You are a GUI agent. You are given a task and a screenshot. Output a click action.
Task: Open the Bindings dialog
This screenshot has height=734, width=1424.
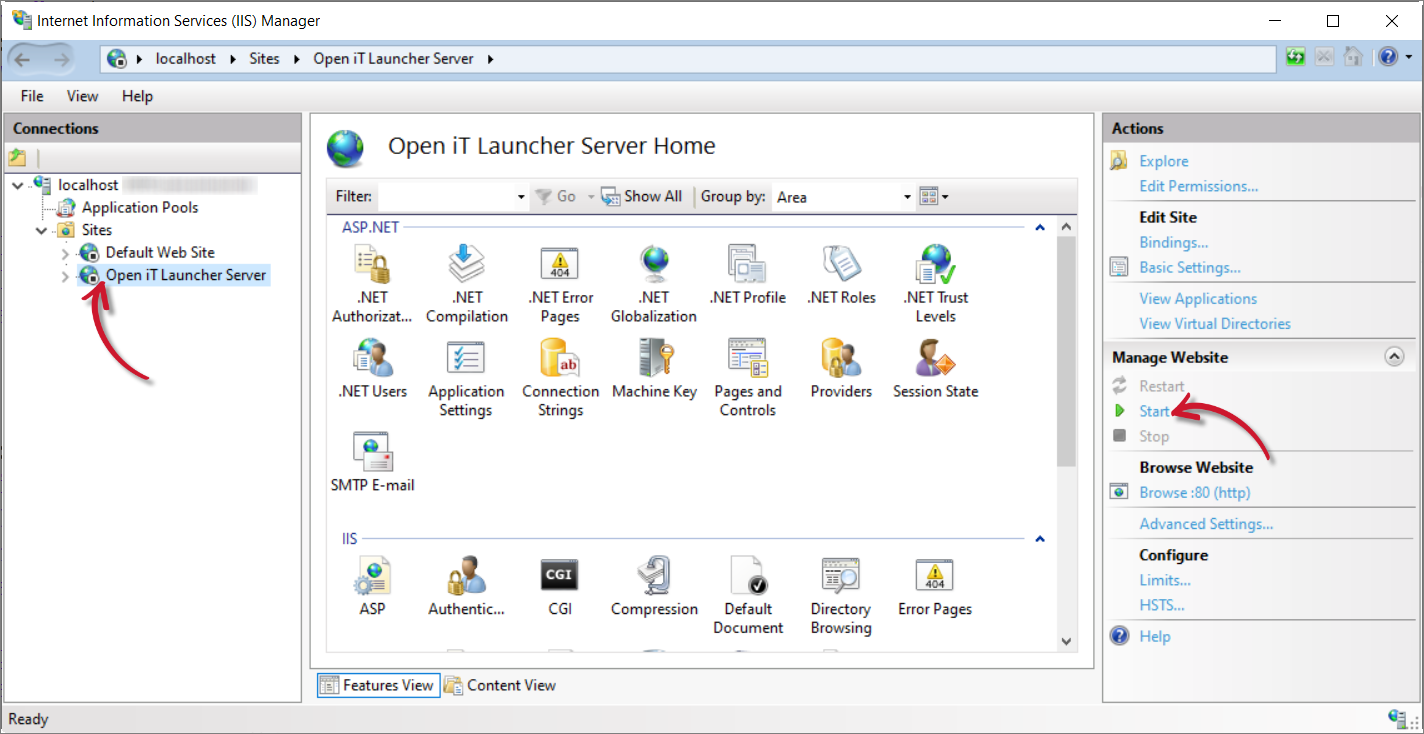1173,241
